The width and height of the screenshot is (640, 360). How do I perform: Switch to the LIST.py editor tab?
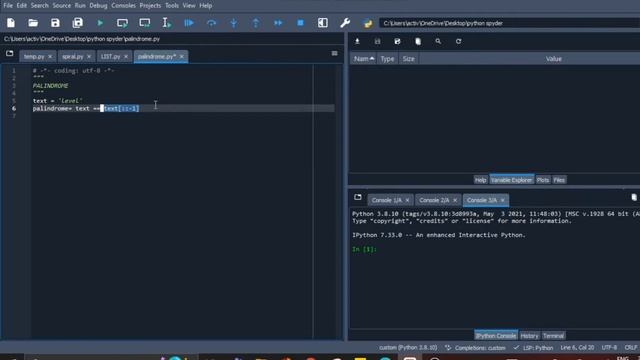point(111,56)
